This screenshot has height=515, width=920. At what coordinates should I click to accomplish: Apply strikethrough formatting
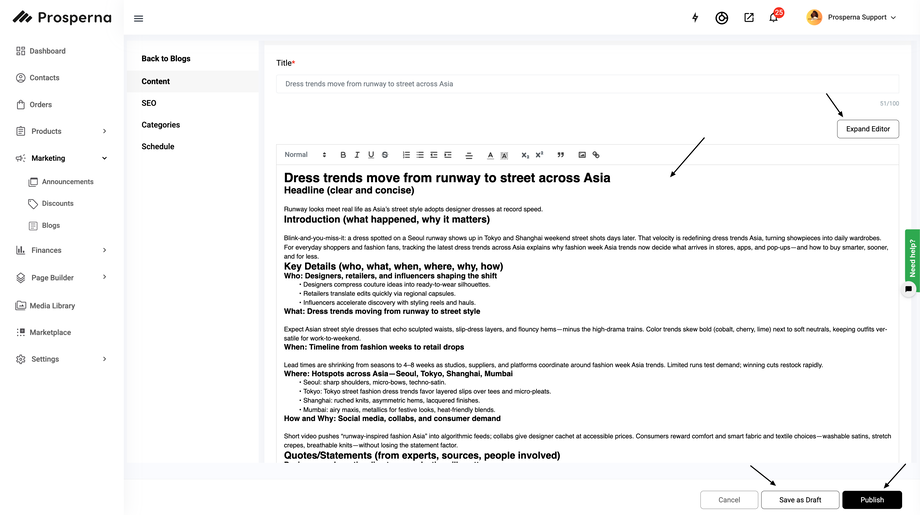[385, 155]
